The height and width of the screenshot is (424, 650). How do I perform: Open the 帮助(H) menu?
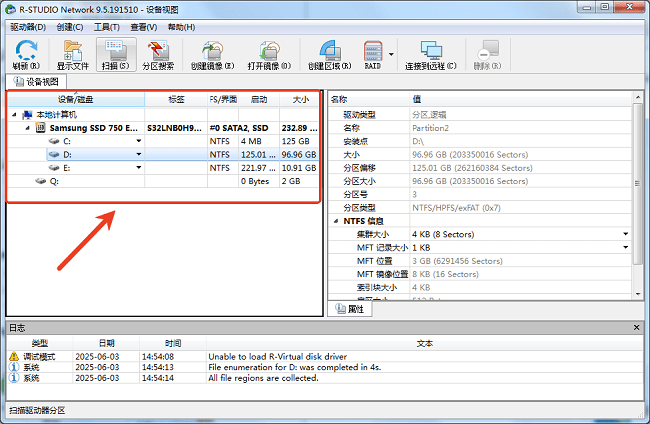(x=181, y=27)
